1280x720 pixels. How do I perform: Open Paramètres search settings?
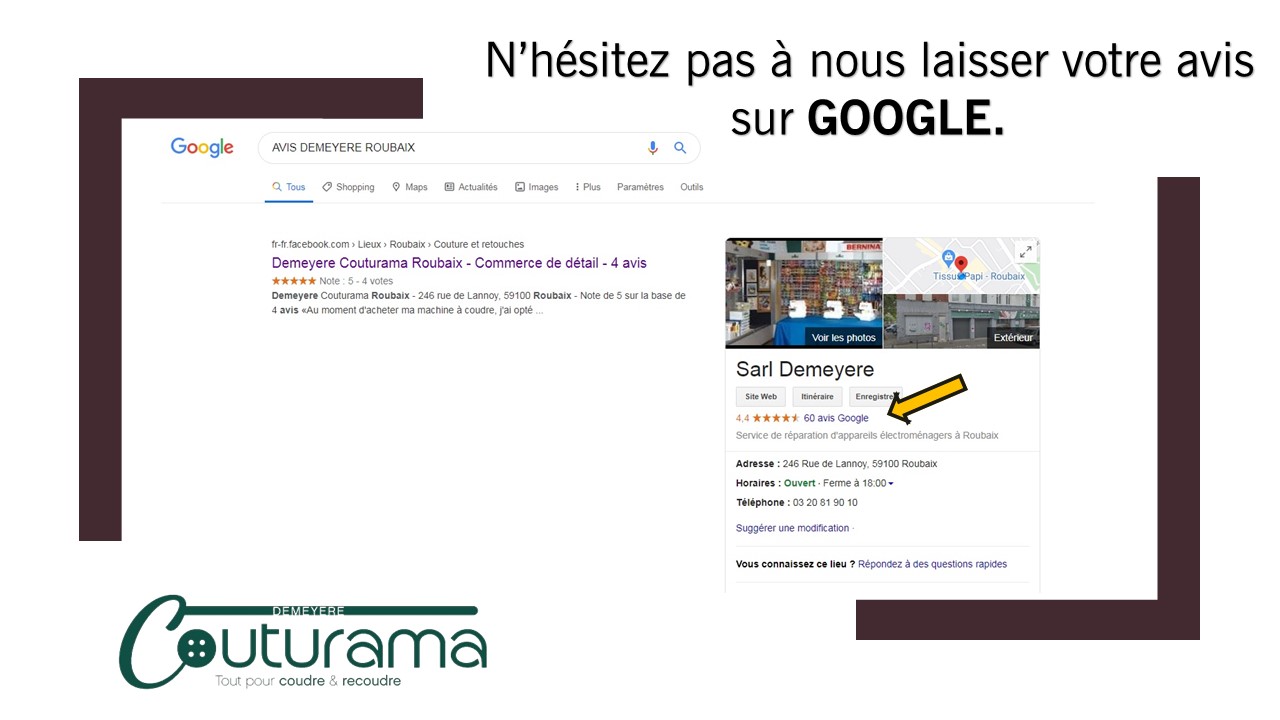click(x=640, y=187)
